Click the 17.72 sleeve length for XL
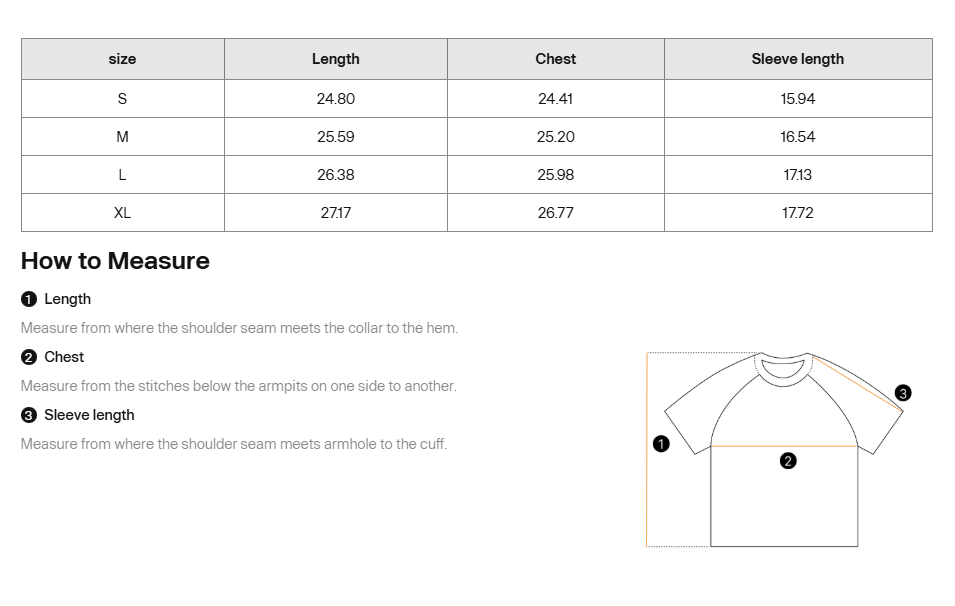955x606 pixels. [797, 213]
